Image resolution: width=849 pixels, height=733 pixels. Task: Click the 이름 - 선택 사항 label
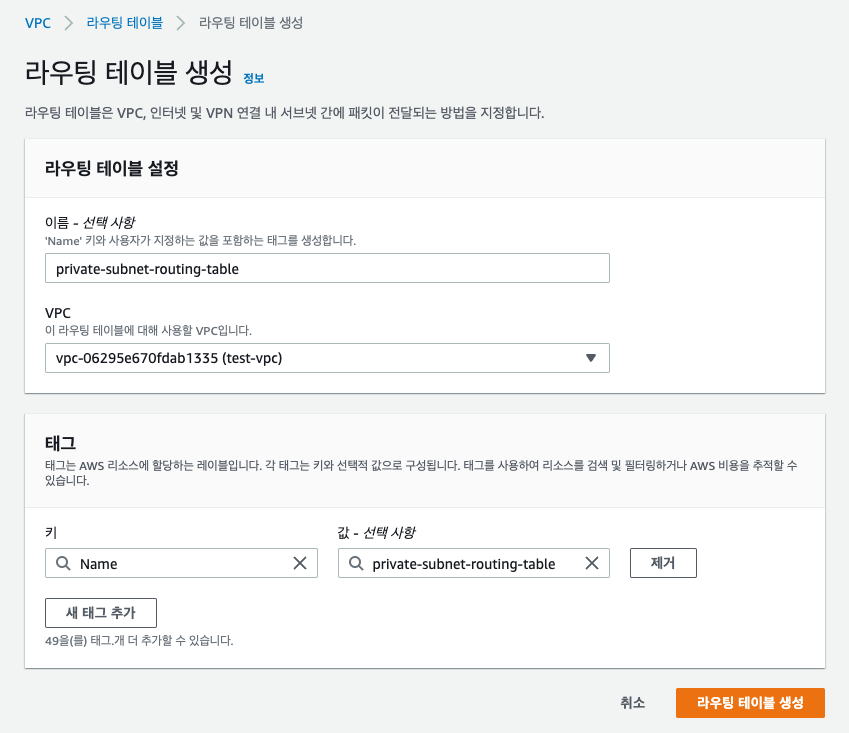coord(90,222)
